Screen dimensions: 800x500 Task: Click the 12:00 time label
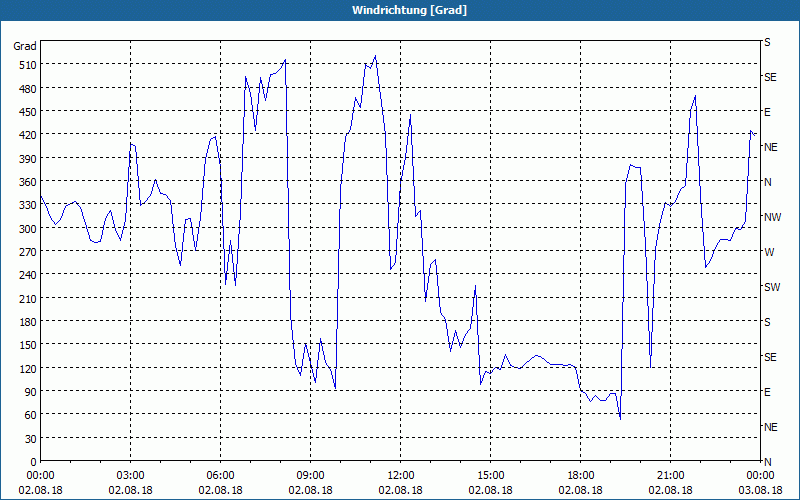coord(401,476)
